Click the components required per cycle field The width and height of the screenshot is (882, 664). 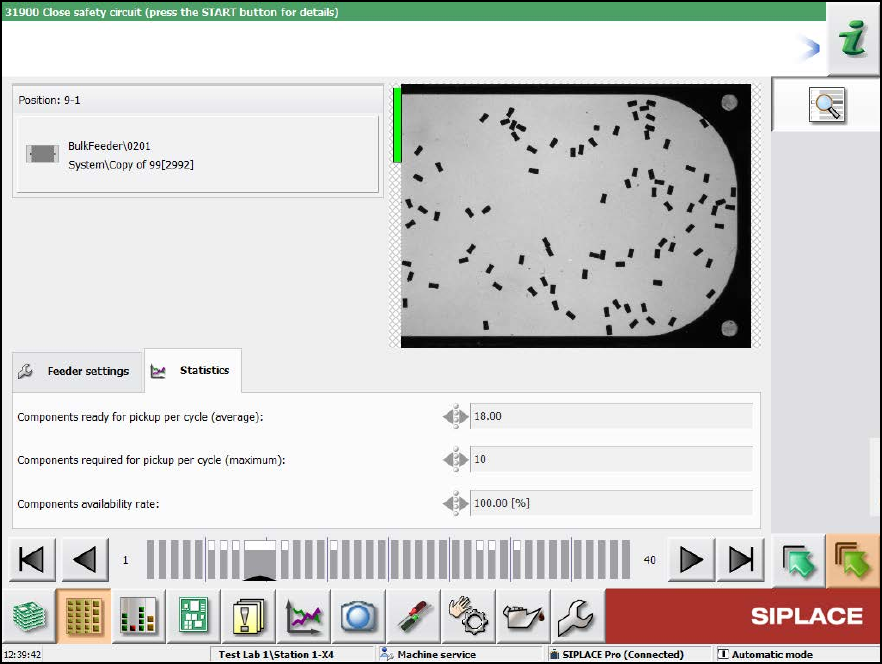pos(611,459)
